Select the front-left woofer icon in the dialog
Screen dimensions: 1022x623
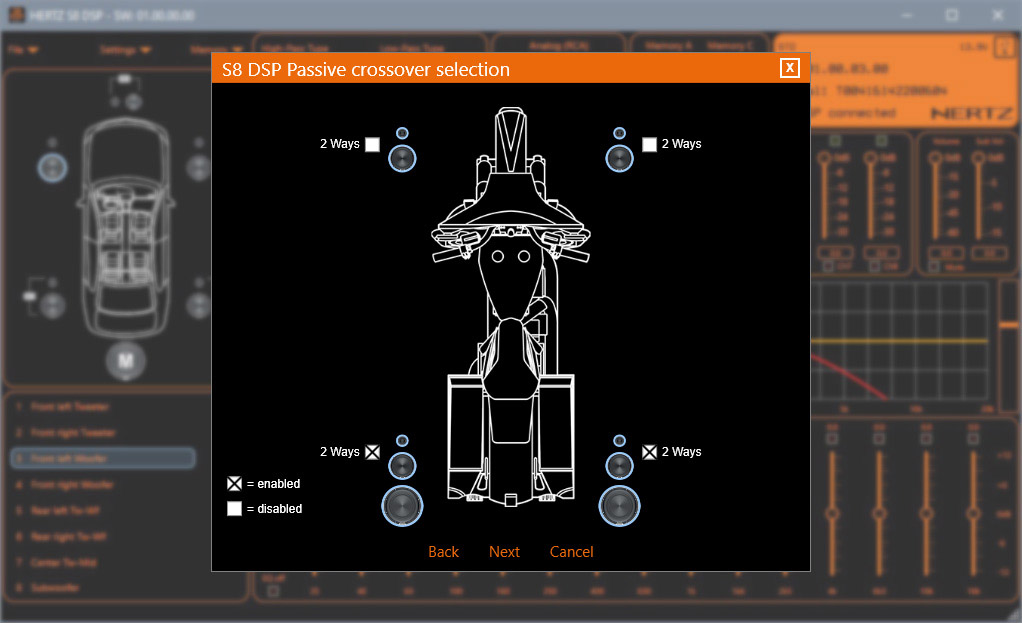point(402,158)
